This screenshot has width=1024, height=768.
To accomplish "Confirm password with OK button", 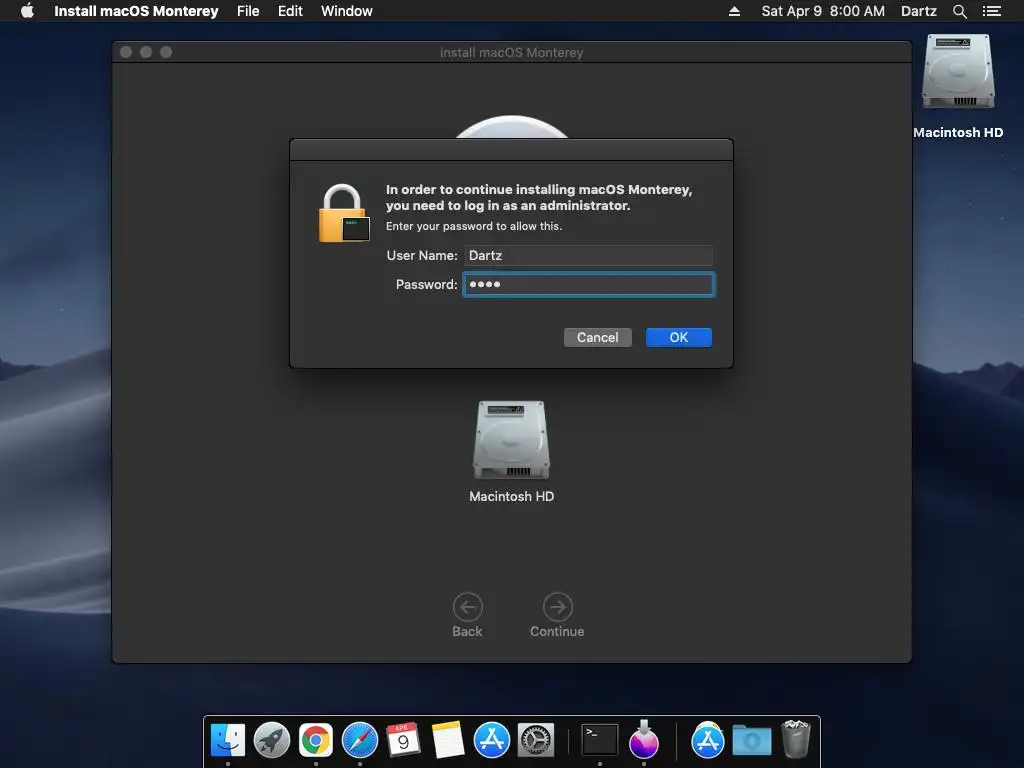I will [679, 338].
